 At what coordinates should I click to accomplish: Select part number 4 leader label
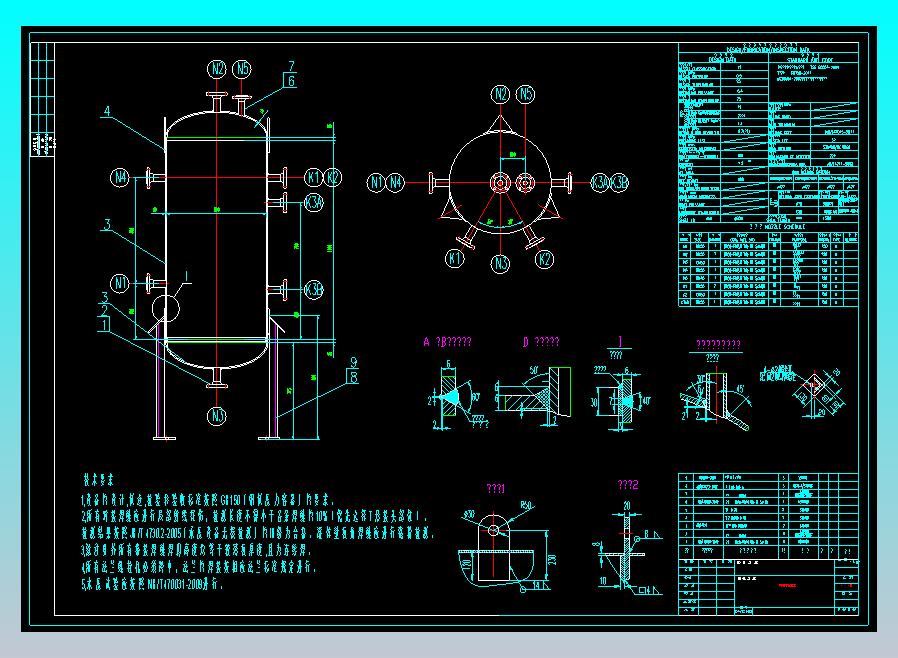[107, 111]
